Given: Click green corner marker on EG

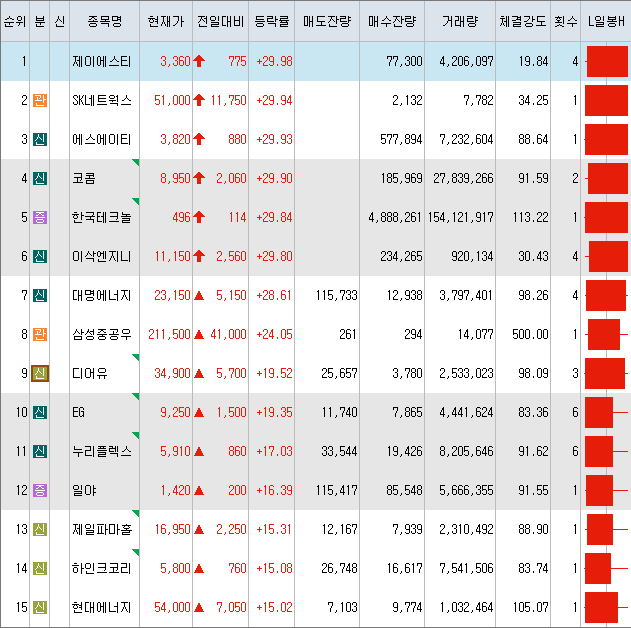Looking at the screenshot, I should [x=136, y=396].
